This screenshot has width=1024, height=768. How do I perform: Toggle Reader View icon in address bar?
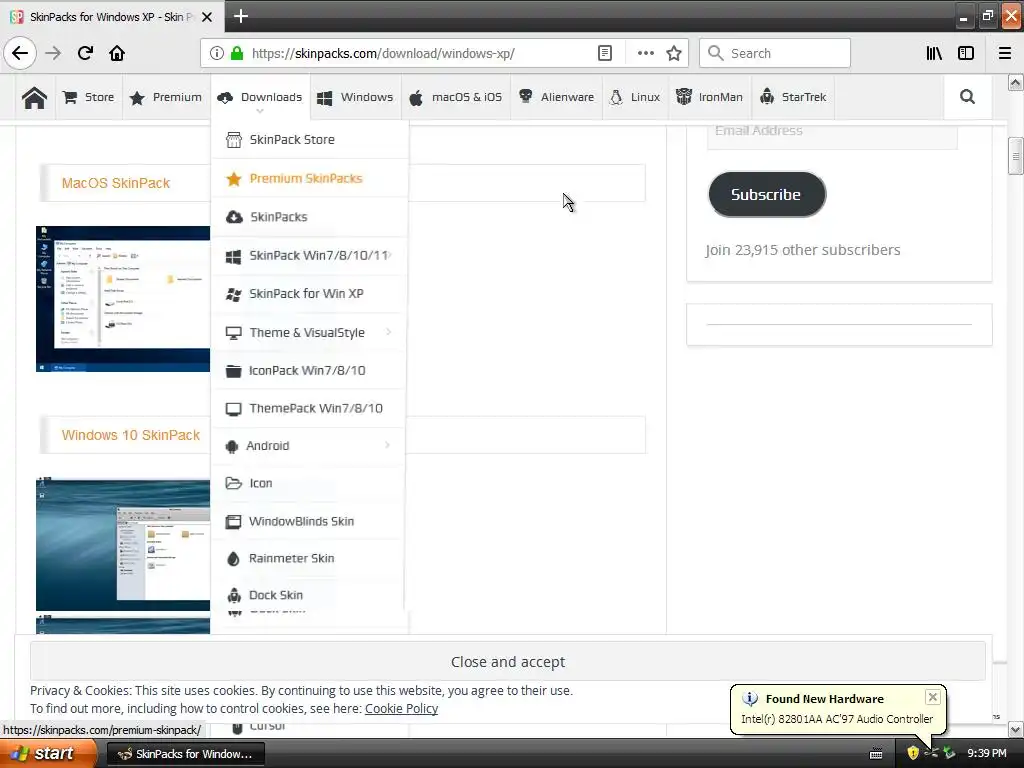click(605, 54)
